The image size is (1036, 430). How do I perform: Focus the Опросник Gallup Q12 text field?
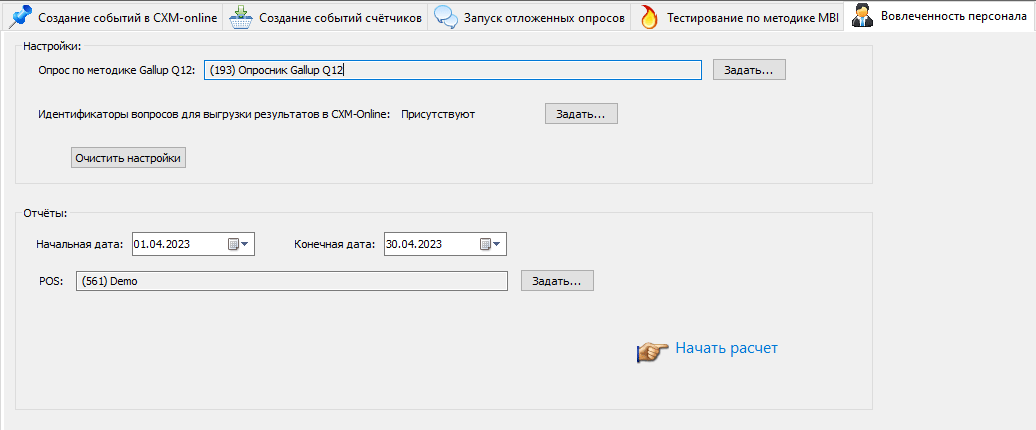tap(450, 70)
